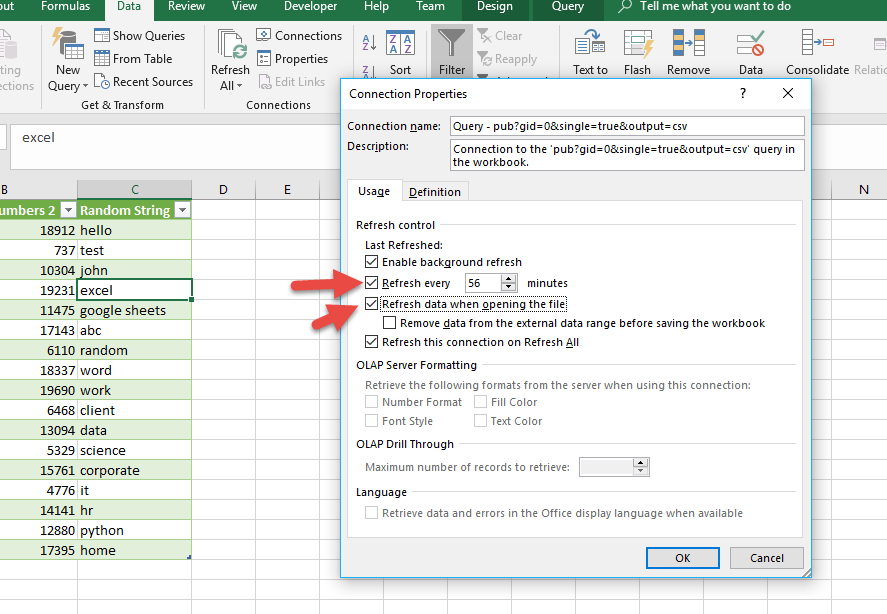Check Remove data before saving workbook
Screen dimensions: 887x614
[389, 323]
